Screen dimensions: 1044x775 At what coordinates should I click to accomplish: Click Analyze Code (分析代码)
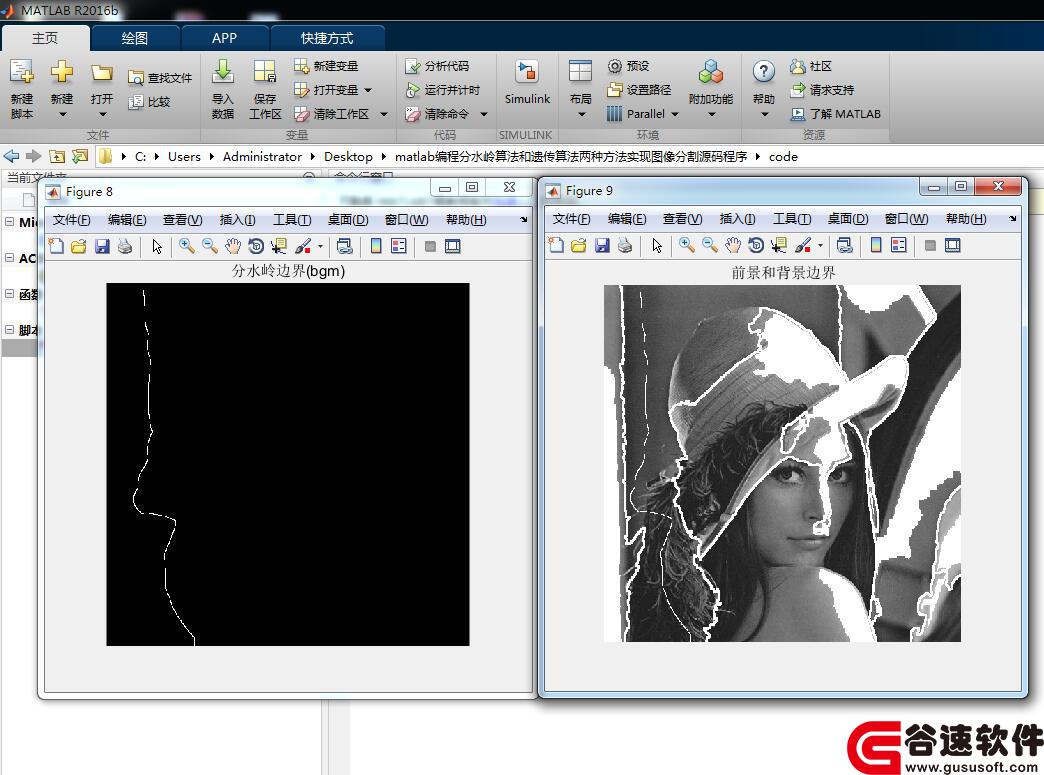coord(437,66)
